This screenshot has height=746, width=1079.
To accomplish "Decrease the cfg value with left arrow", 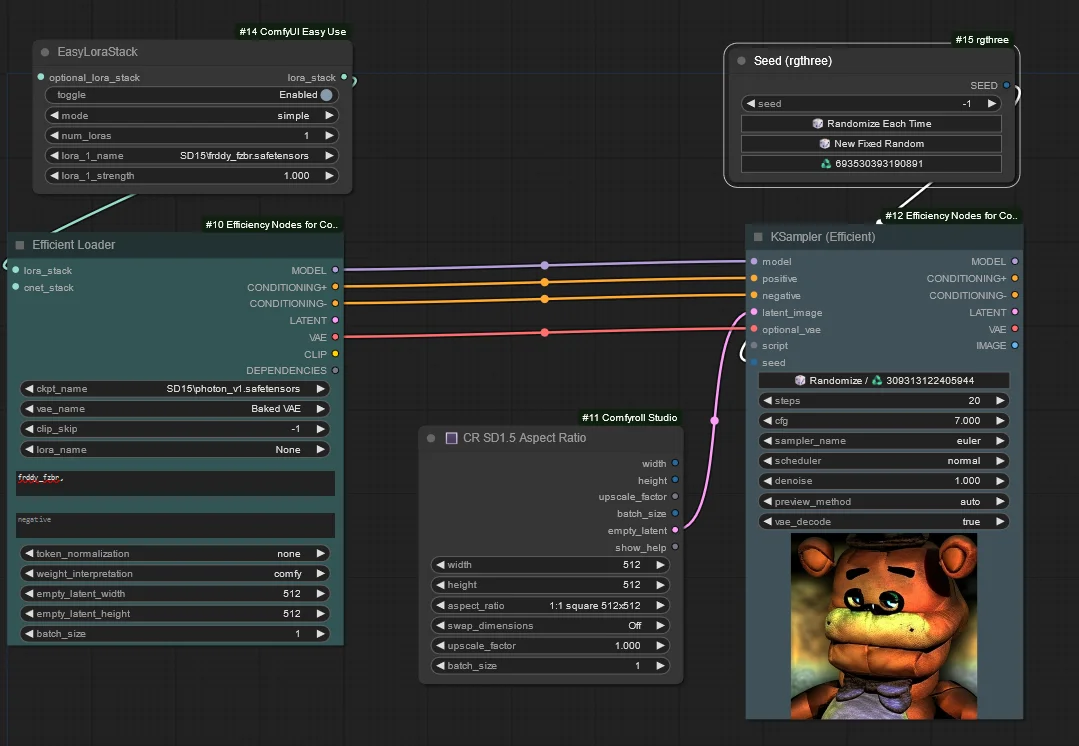I will (x=767, y=420).
